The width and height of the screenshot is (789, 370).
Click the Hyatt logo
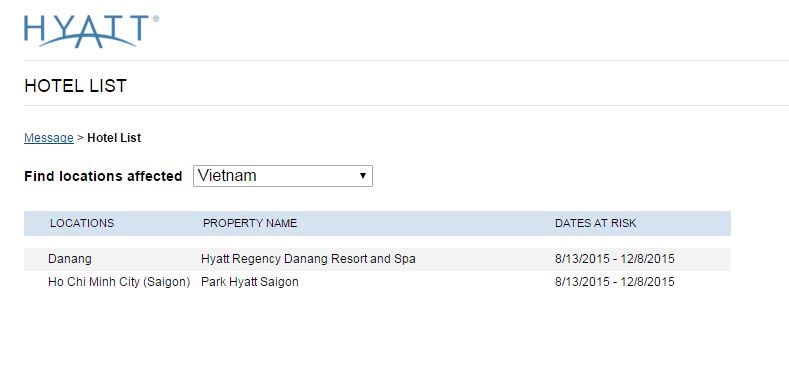(91, 31)
